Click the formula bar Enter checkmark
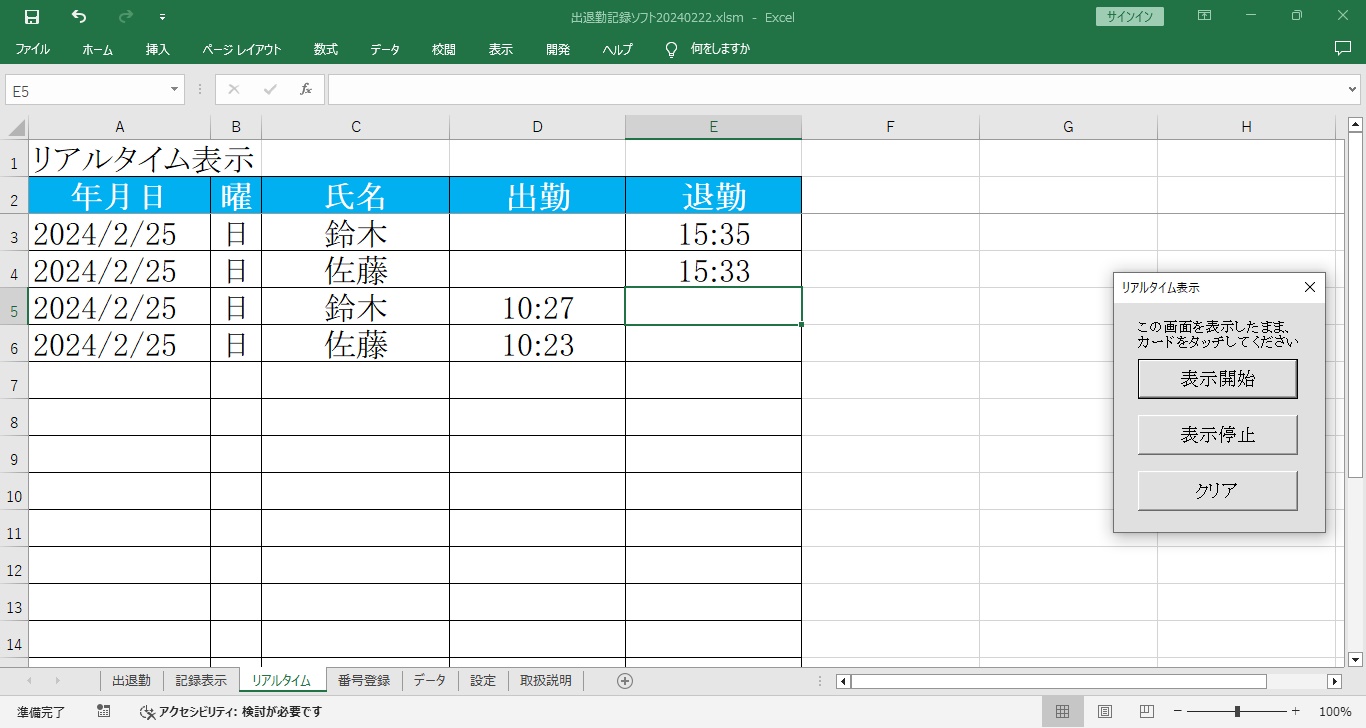This screenshot has width=1366, height=728. [x=270, y=90]
